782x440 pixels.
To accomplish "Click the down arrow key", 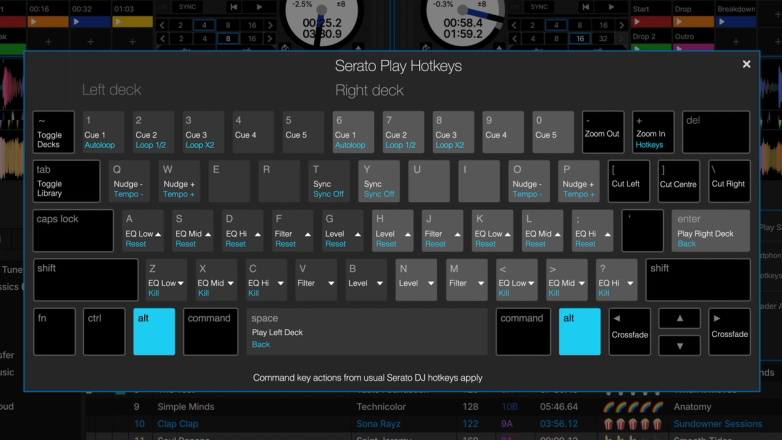I will click(x=679, y=345).
